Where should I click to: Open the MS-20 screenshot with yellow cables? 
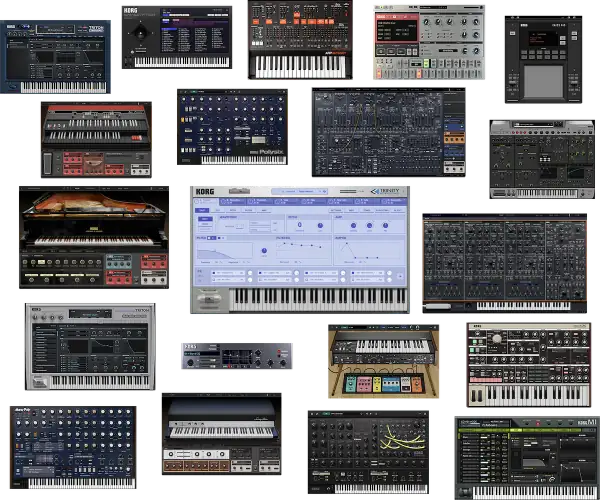tap(368, 452)
